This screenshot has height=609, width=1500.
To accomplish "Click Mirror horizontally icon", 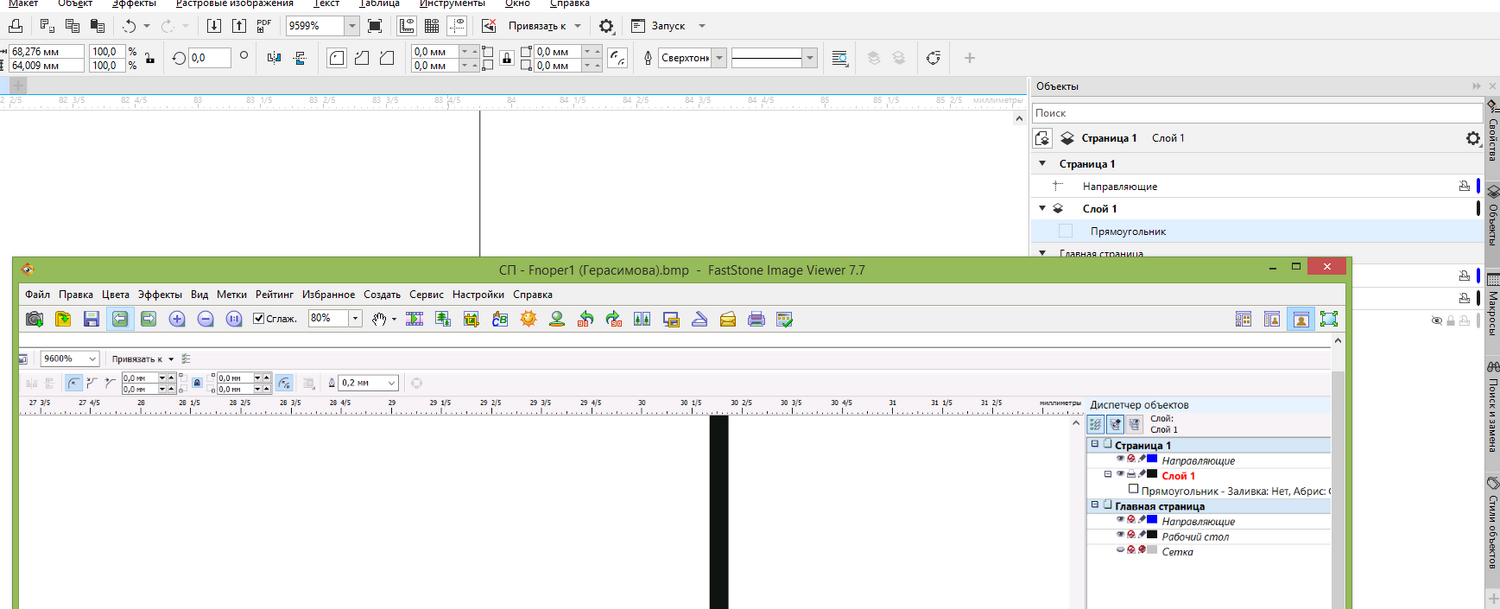I will point(275,58).
